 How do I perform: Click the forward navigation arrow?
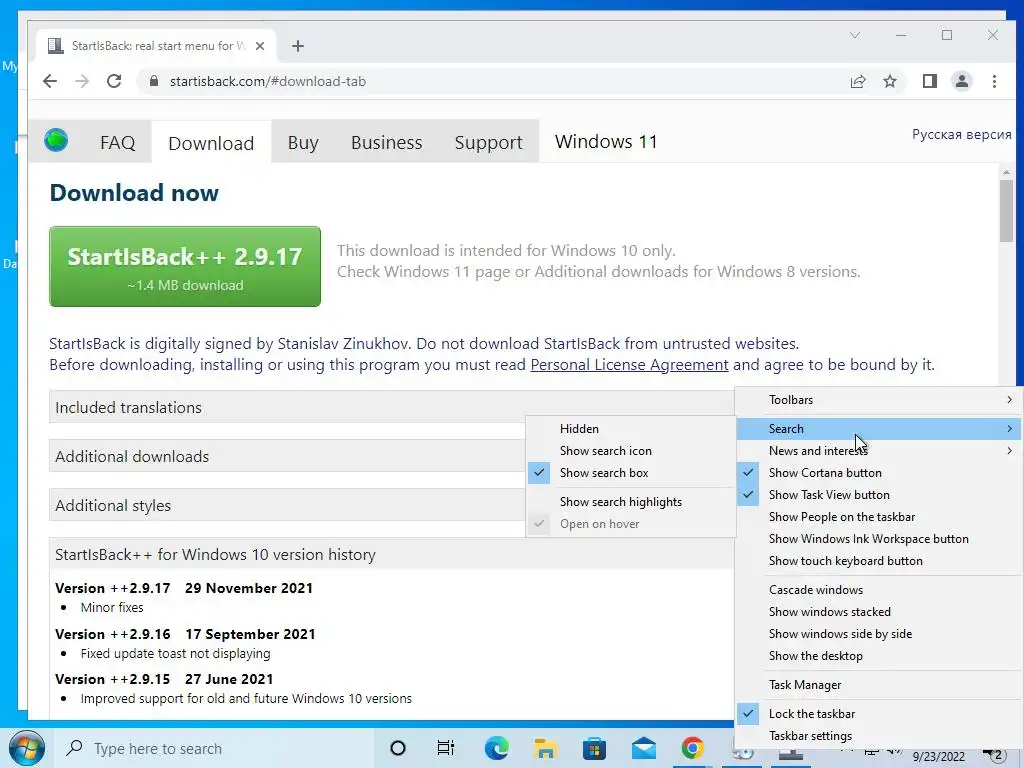(x=82, y=81)
